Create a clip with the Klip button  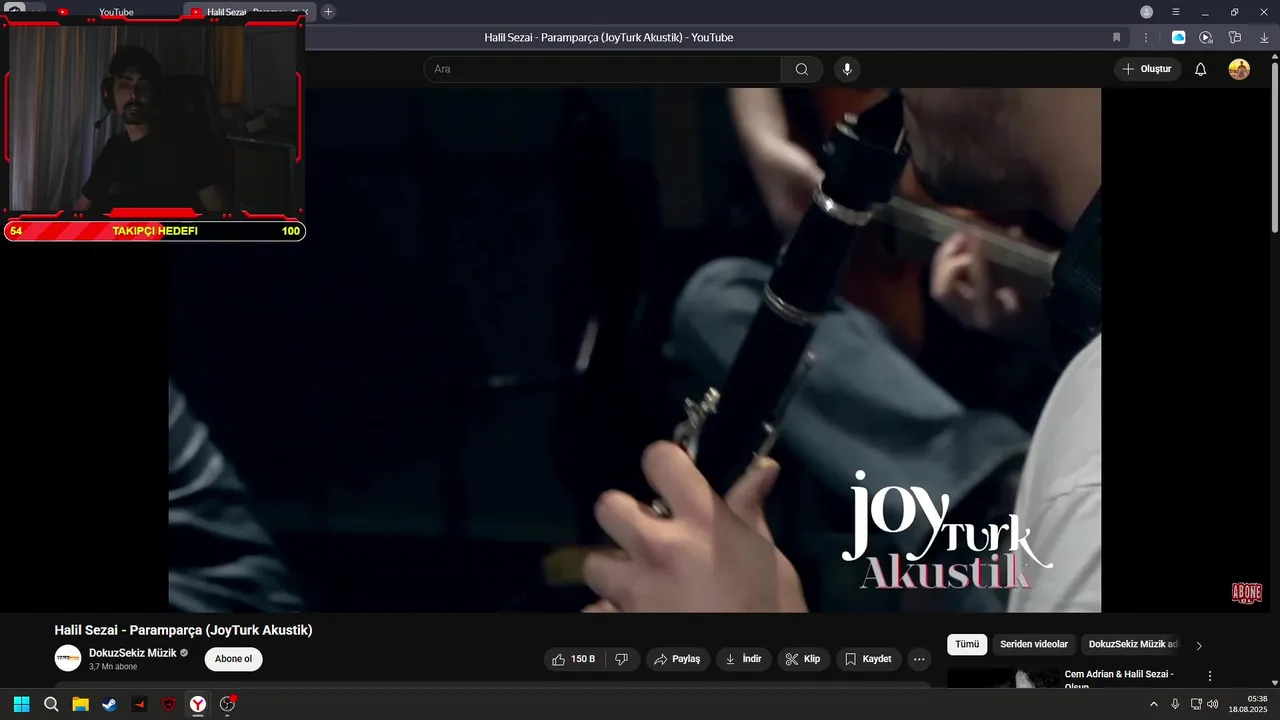(803, 659)
